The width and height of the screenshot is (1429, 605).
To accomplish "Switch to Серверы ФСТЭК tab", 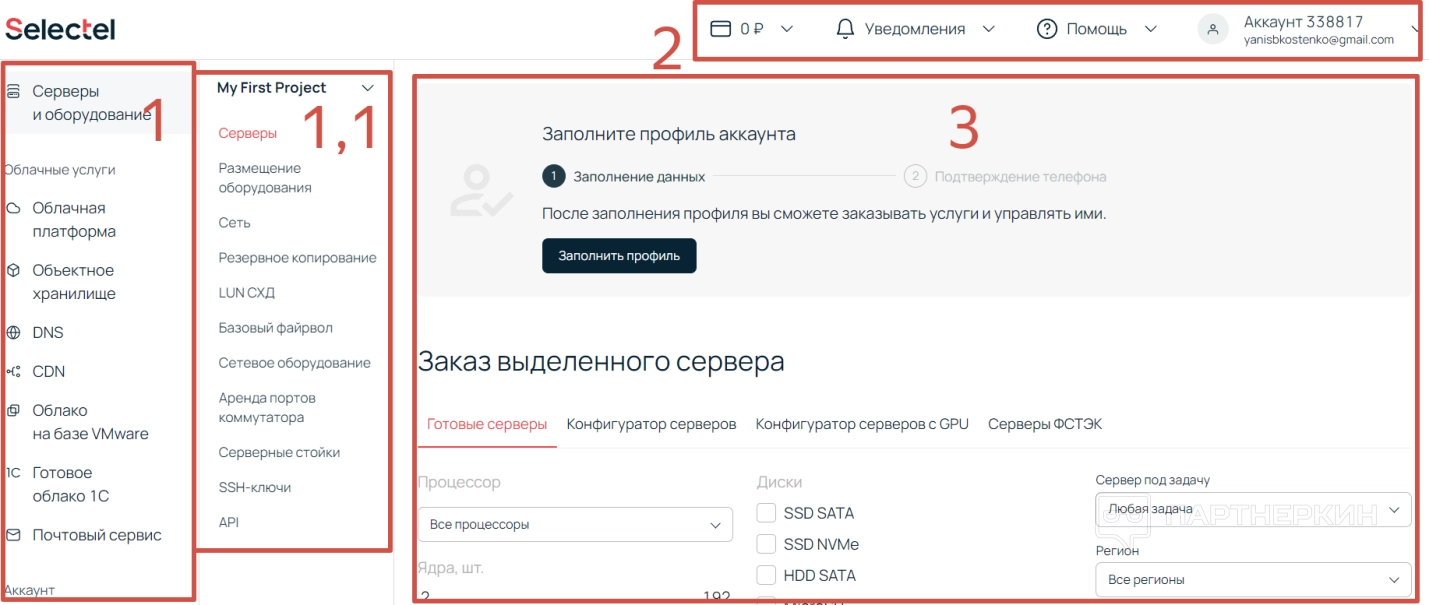I will pyautogui.click(x=1045, y=424).
